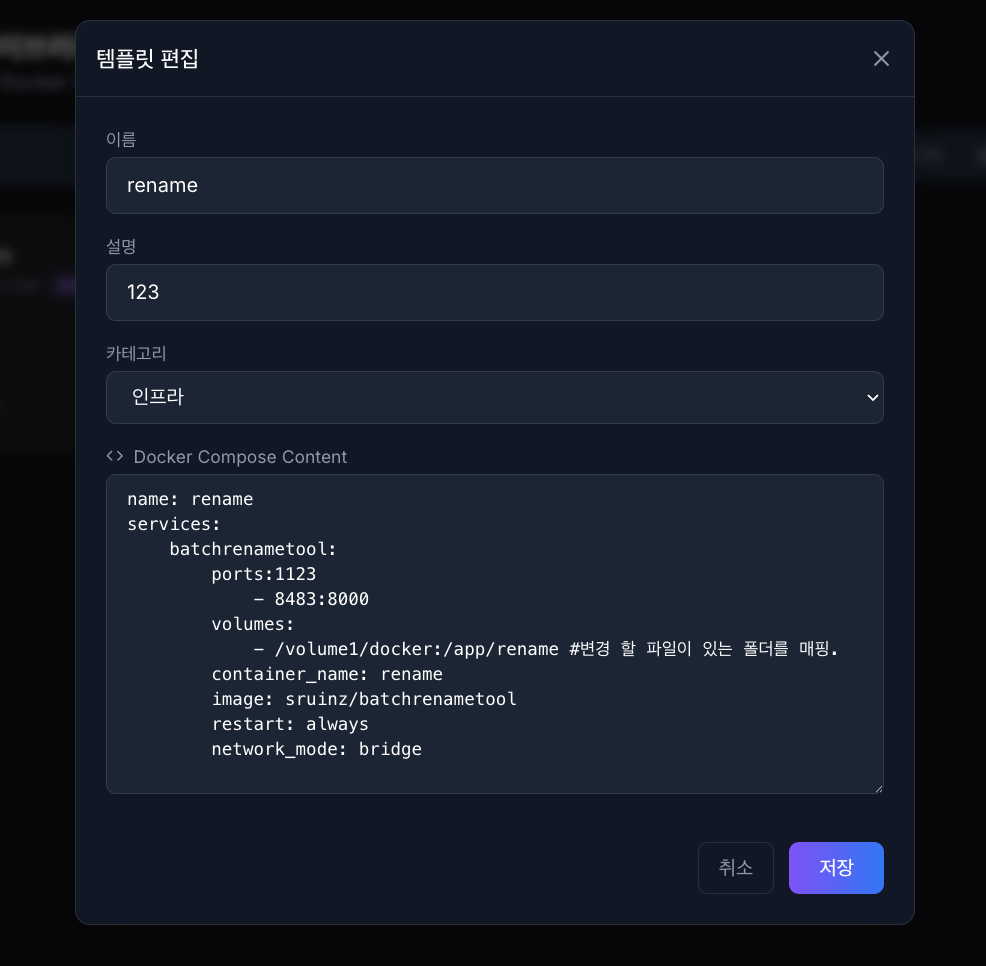Click the chevron icon on the category selector
986x966 pixels.
point(871,397)
